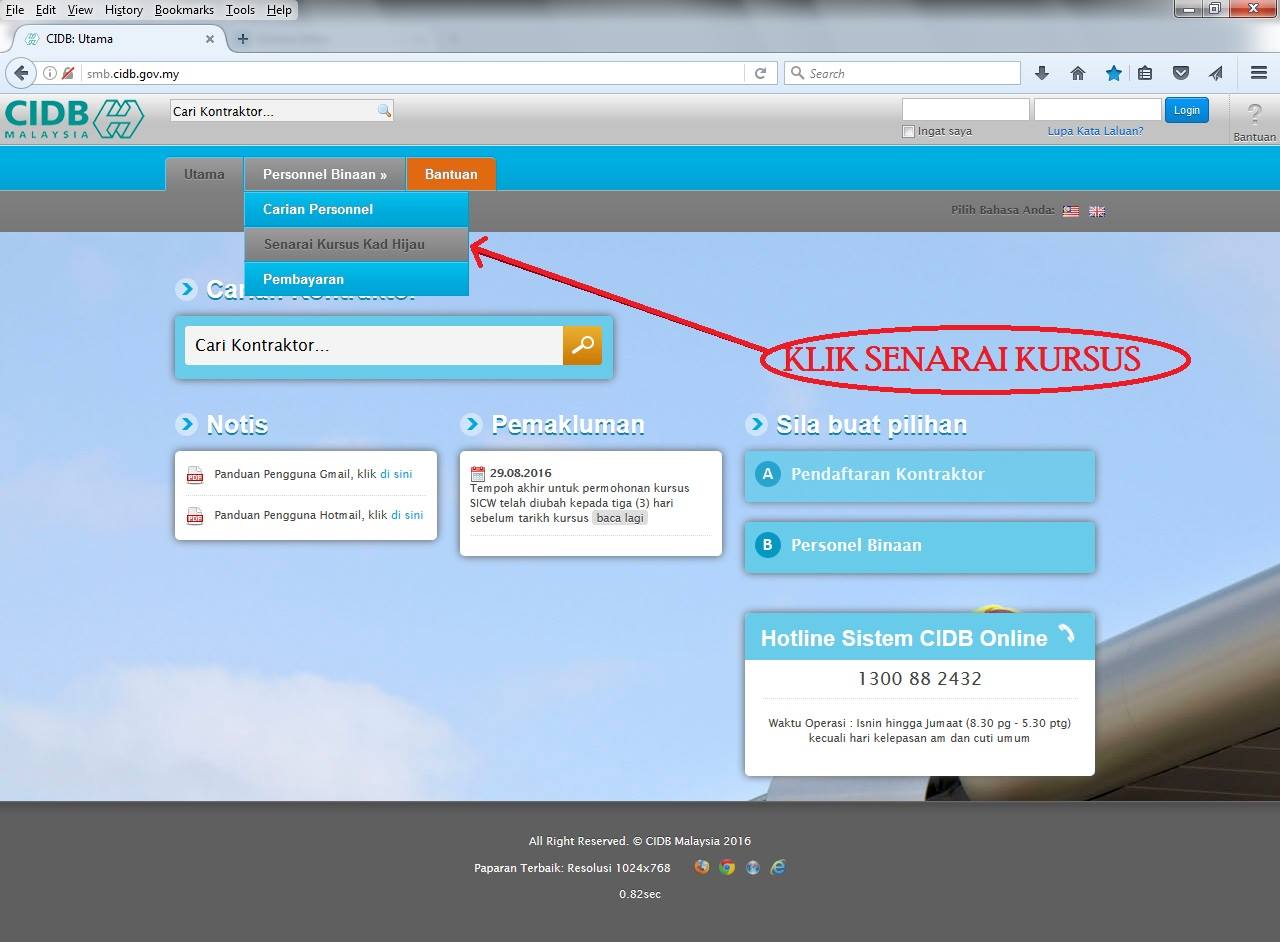Click the Internet Explorer icon in the footer
The image size is (1280, 942).
778,867
